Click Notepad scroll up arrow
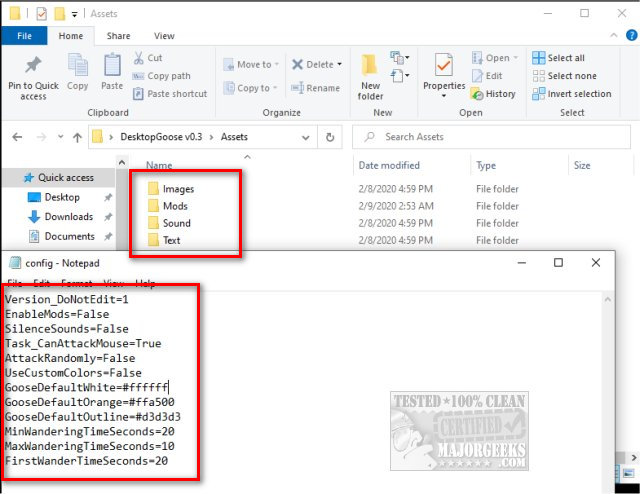The height and width of the screenshot is (494, 640). pos(607,300)
